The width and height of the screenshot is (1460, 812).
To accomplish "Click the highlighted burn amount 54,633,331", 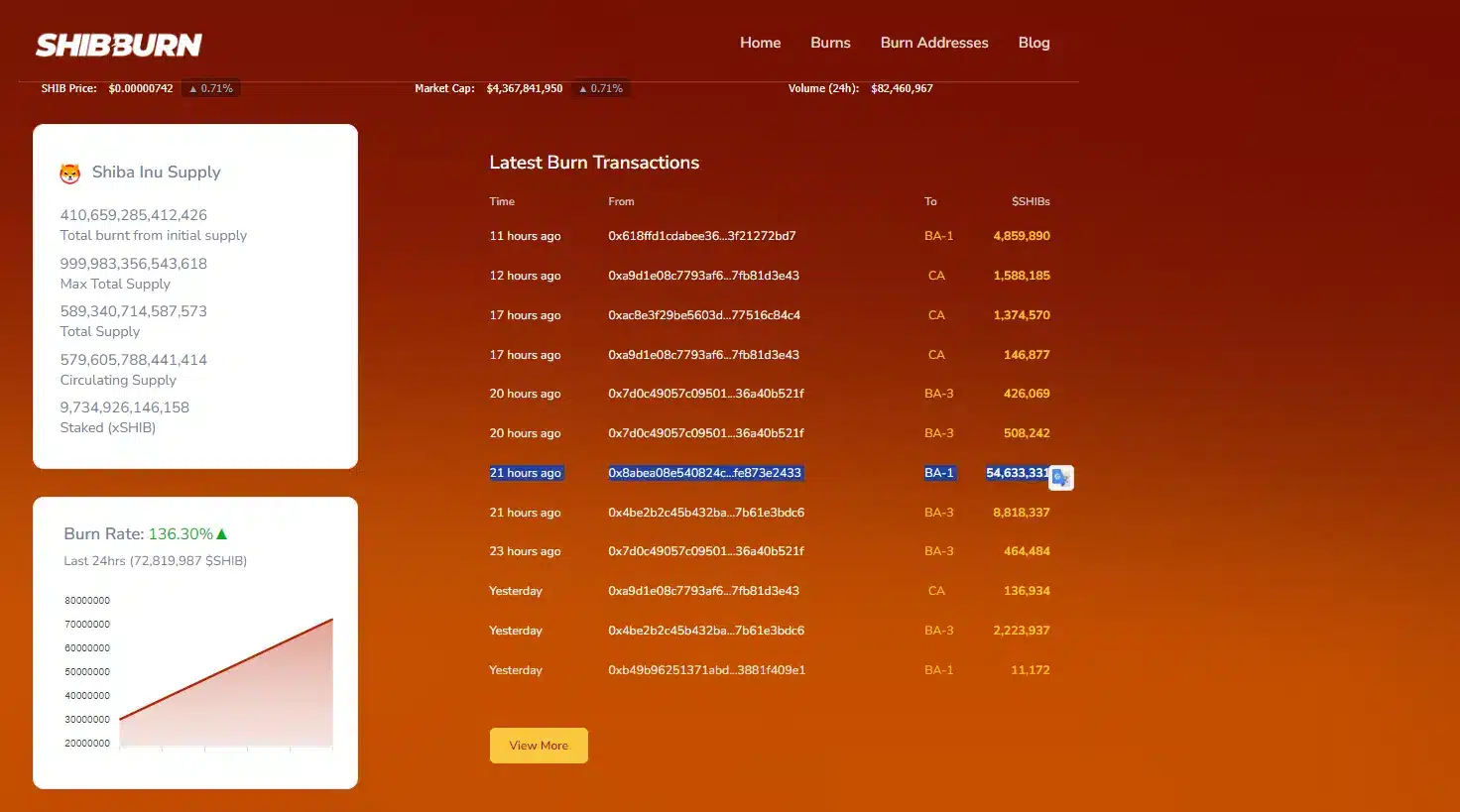I will (x=1018, y=473).
